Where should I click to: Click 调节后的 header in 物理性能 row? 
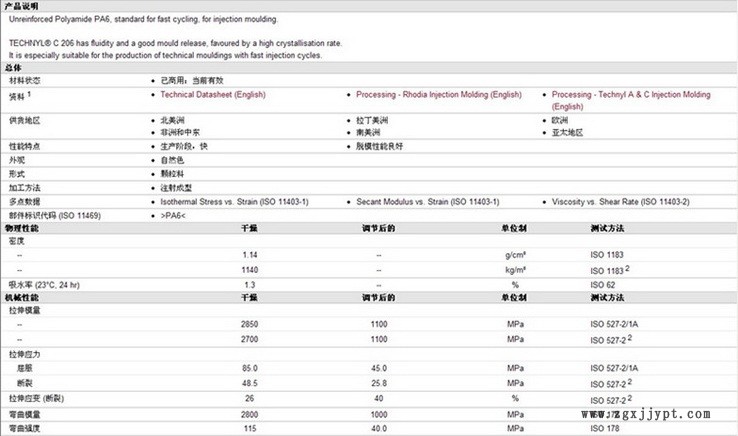(378, 228)
